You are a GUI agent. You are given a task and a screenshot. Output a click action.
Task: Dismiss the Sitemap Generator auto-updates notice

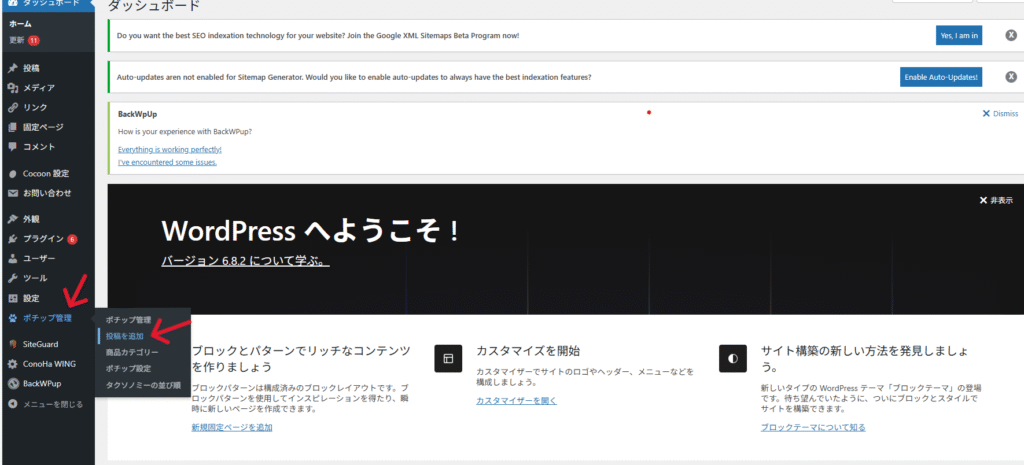coord(1010,77)
